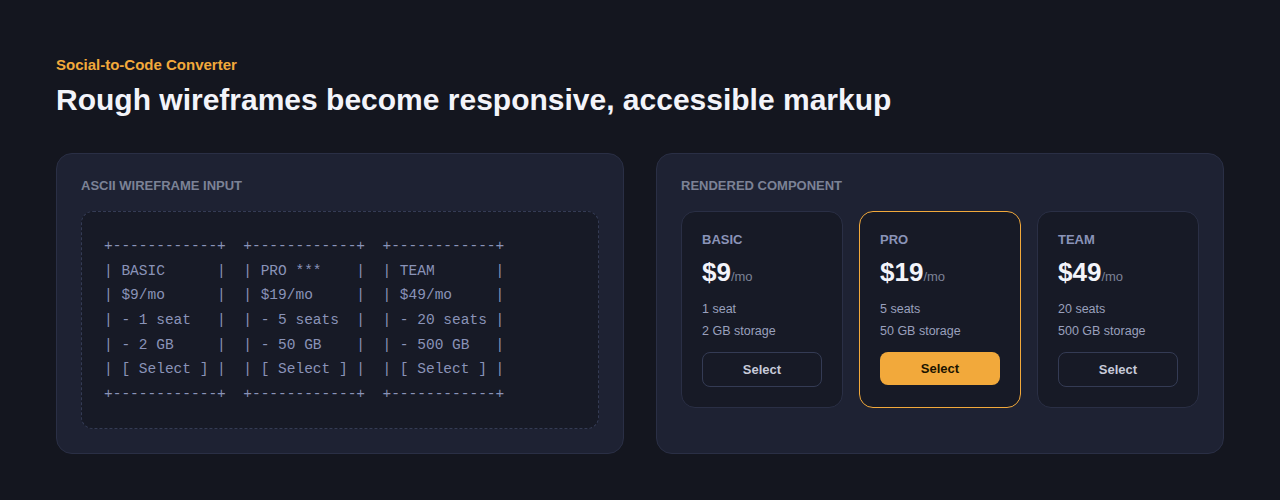
Task: Click the '20 seats' feature line
Action: pos(1082,309)
